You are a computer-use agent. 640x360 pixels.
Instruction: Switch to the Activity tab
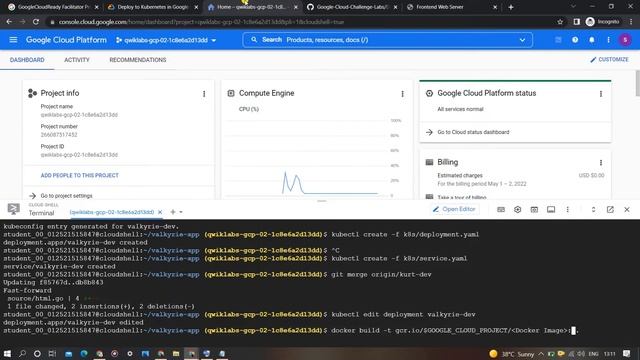click(77, 60)
